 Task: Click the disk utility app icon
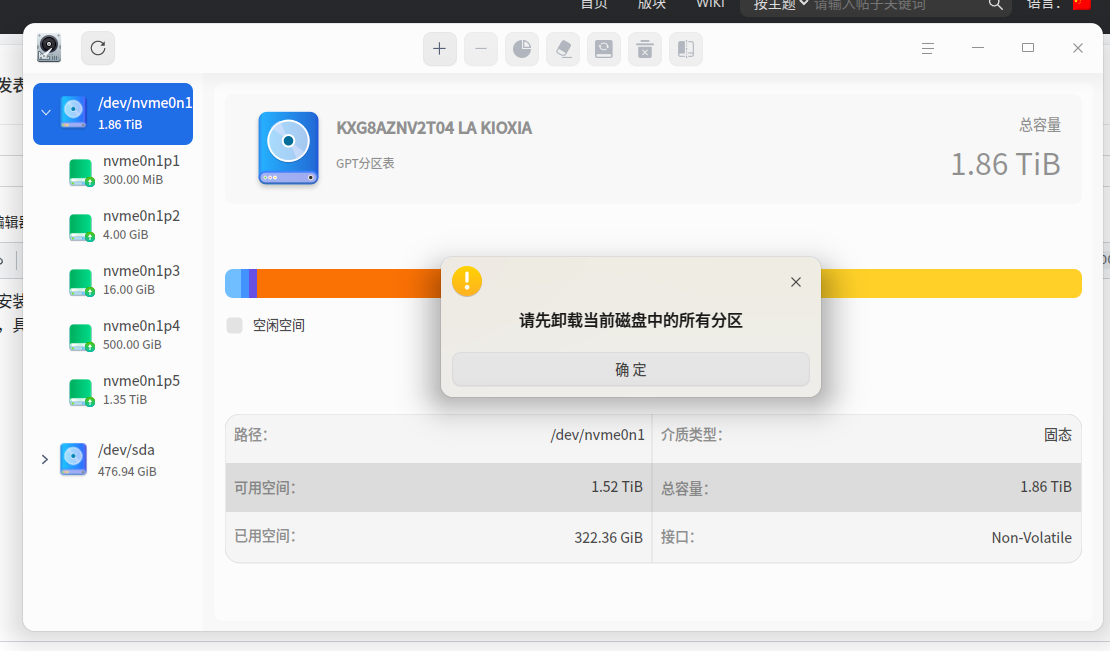click(49, 48)
